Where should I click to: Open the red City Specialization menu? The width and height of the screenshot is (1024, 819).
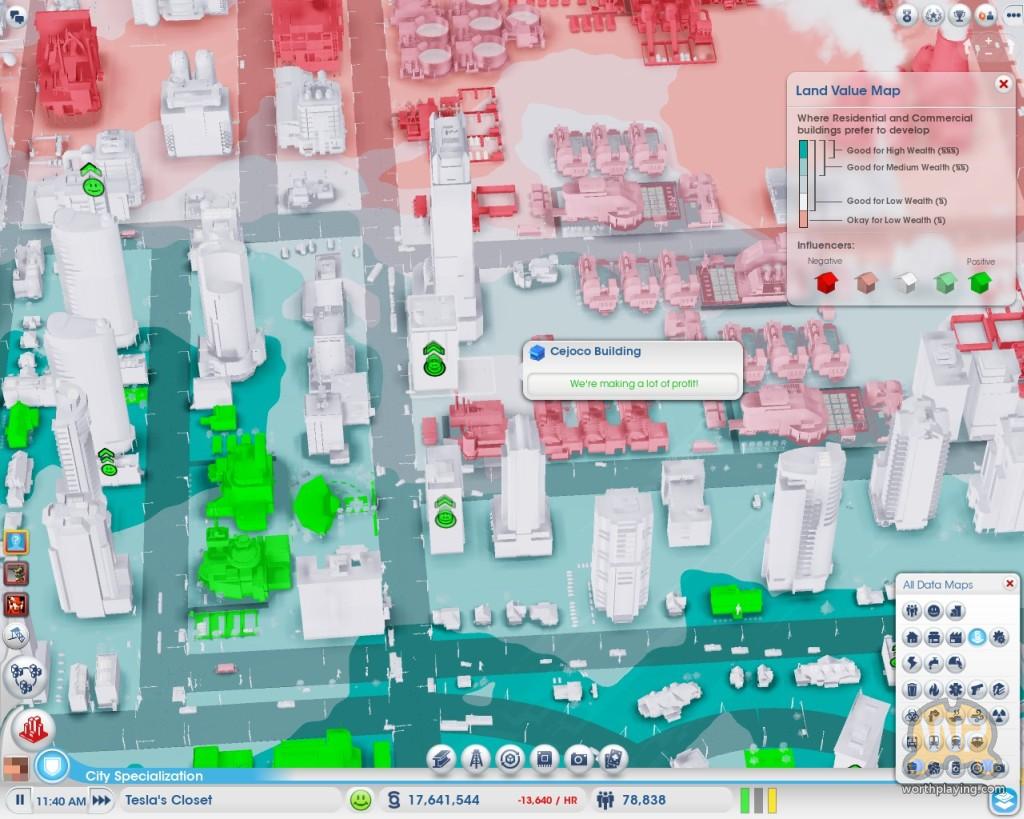[x=32, y=730]
